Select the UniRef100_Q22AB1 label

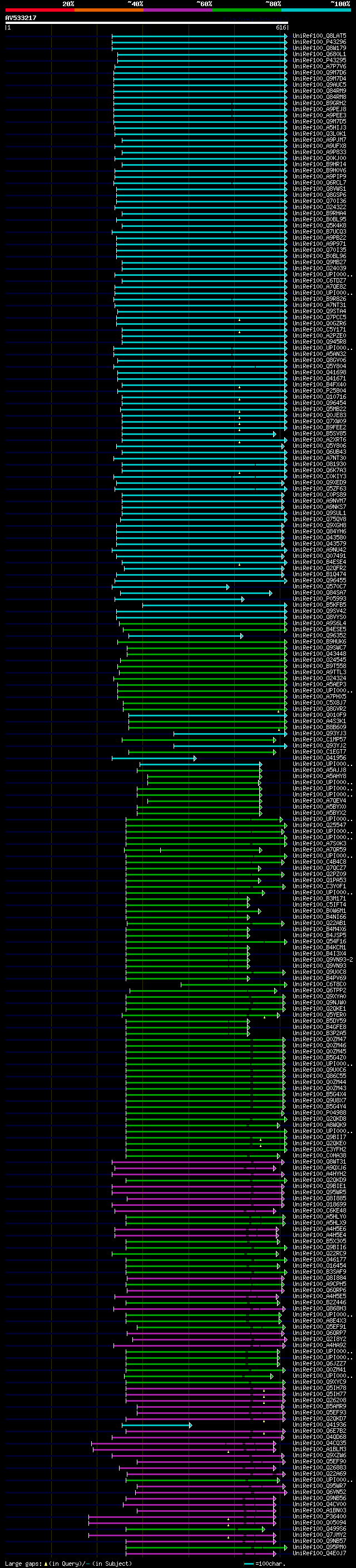(x=319, y=923)
